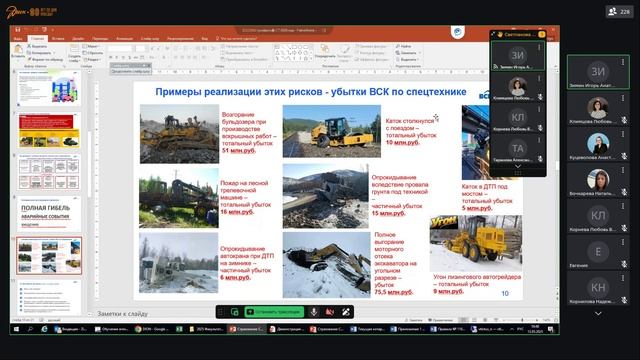Viewport: 640px width, 360px height.
Task: Switch to the Slide Show (Слайд-шоу) tab
Action: point(150,39)
